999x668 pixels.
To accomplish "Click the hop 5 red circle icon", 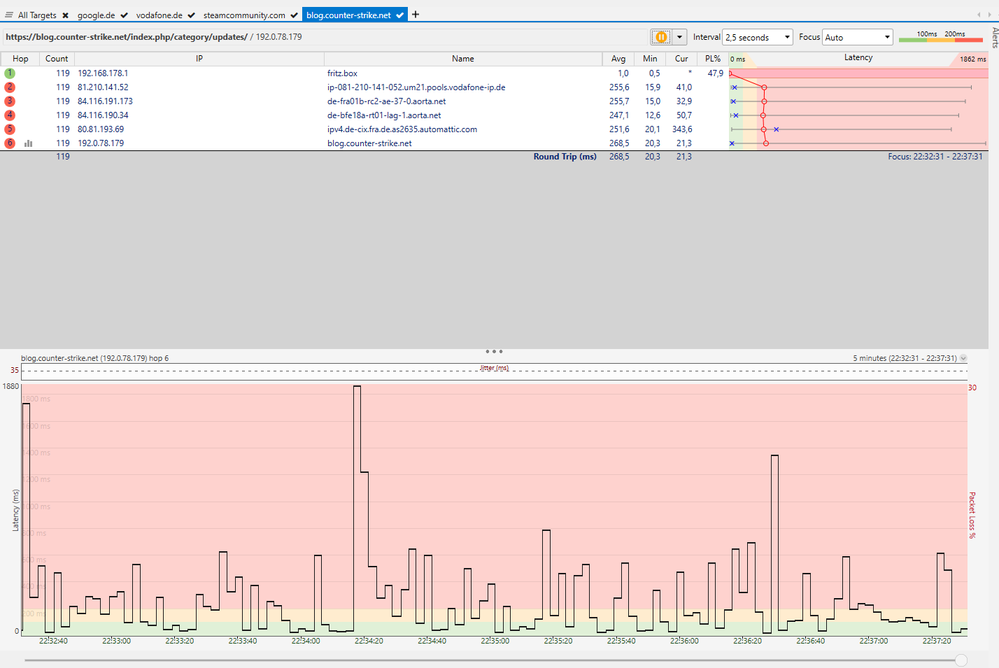I will click(9, 129).
